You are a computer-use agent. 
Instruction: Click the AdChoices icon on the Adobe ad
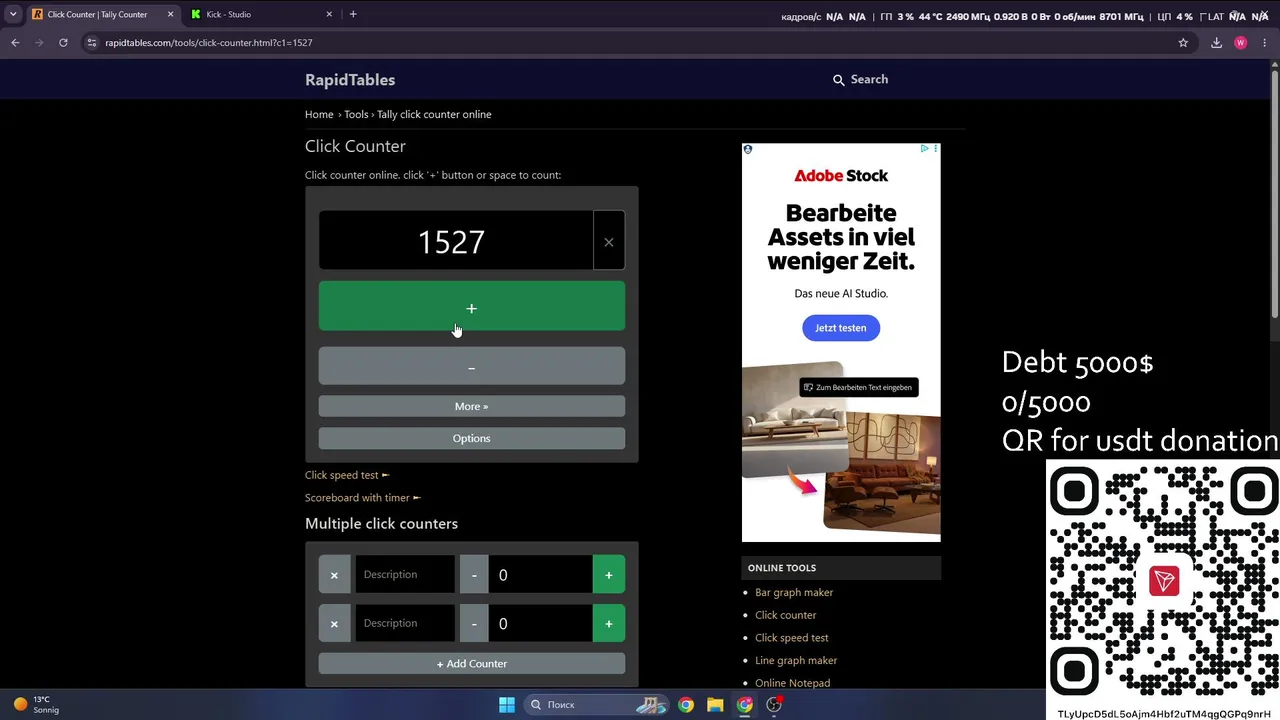click(x=925, y=149)
